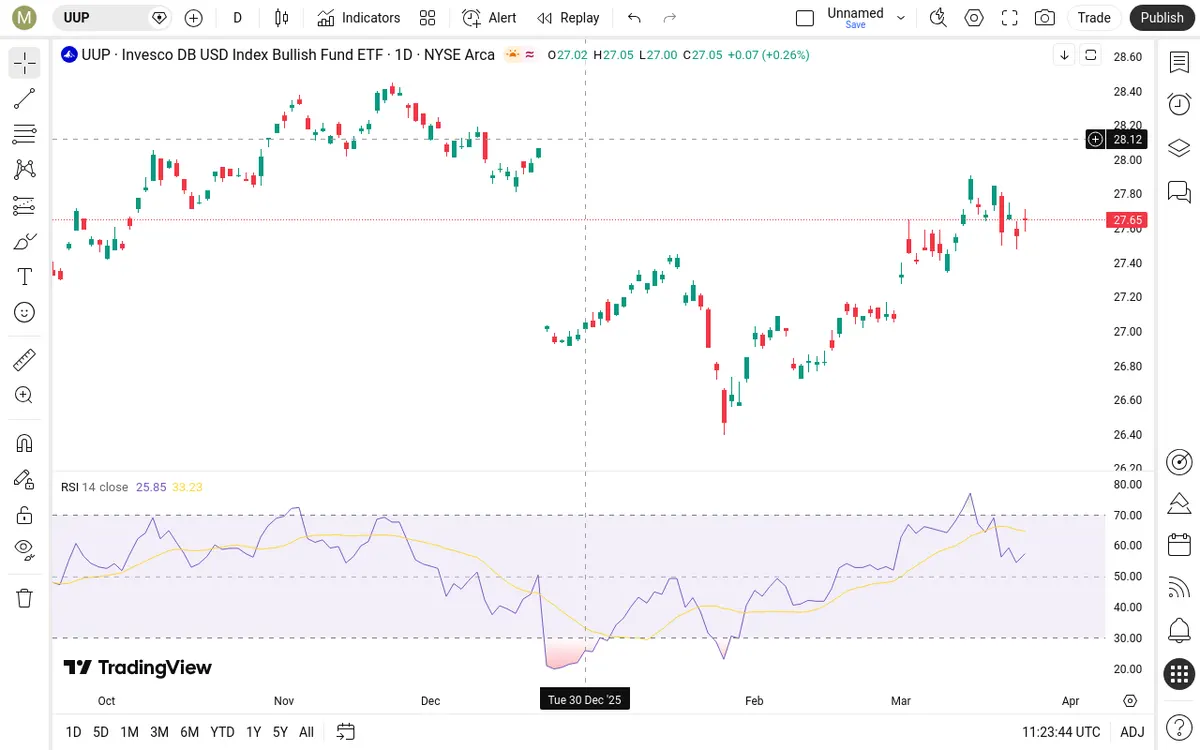Select the trend line drawing tool
The image size is (1200, 750).
click(25, 98)
